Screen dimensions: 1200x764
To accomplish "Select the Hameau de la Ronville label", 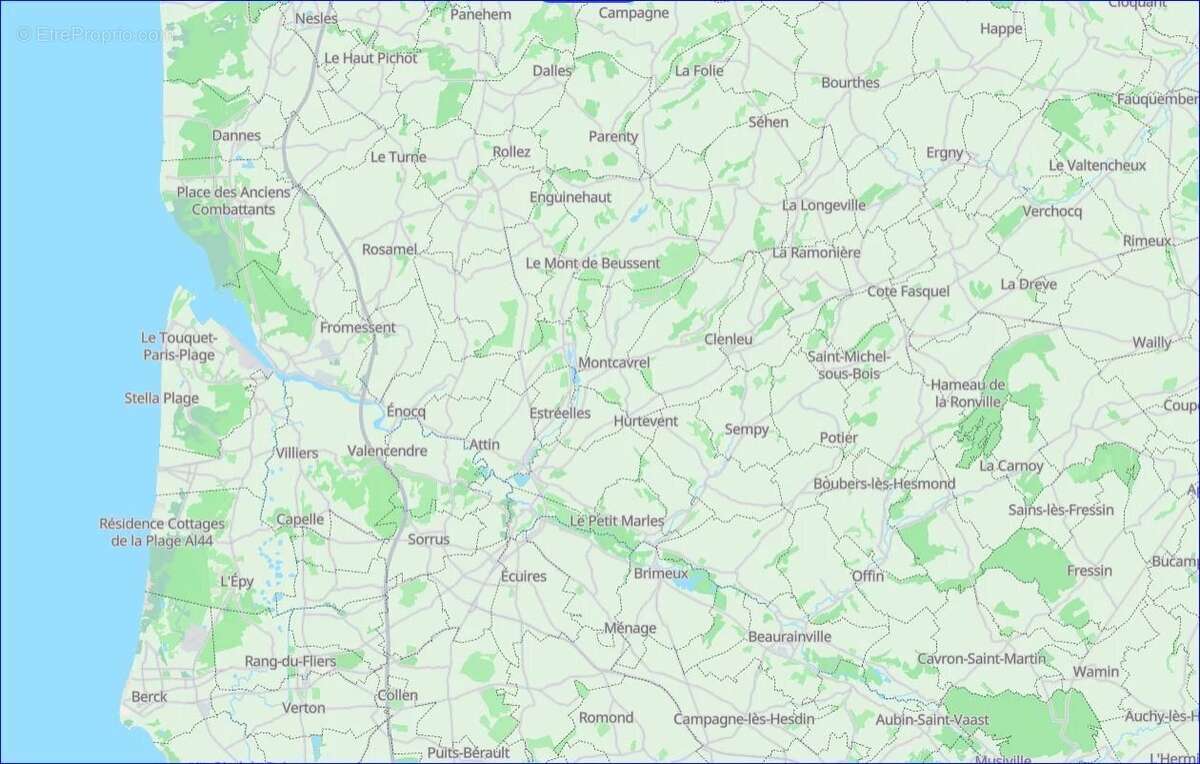I will pos(968,393).
